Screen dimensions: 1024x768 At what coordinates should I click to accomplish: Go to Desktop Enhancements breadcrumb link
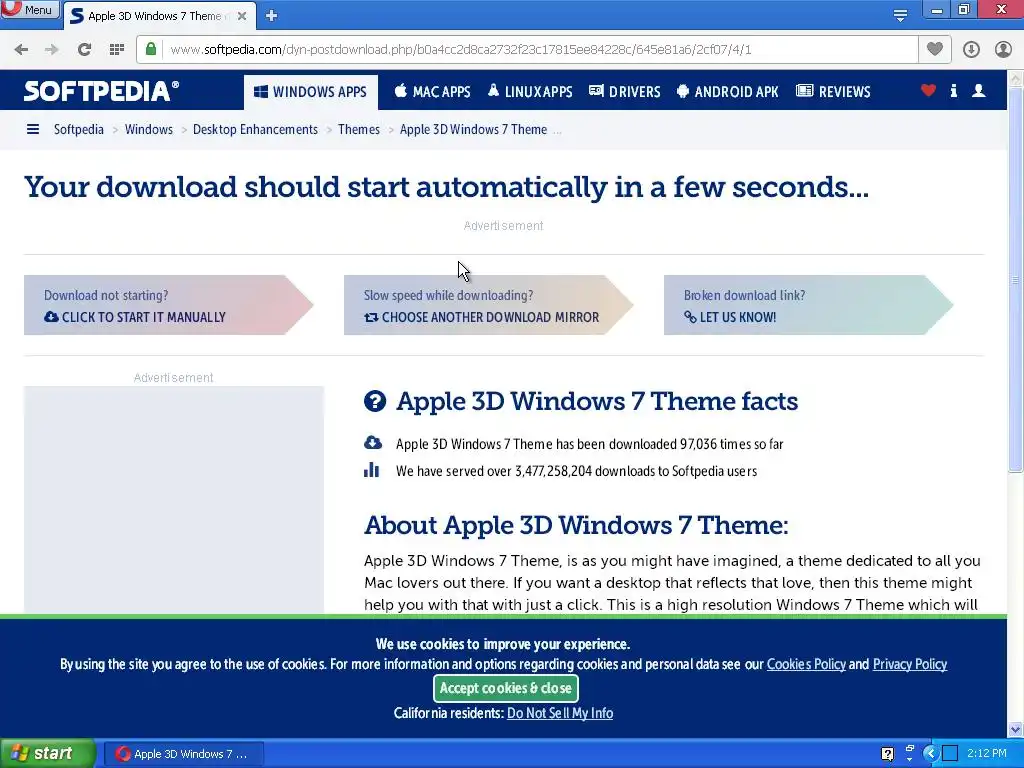[255, 129]
